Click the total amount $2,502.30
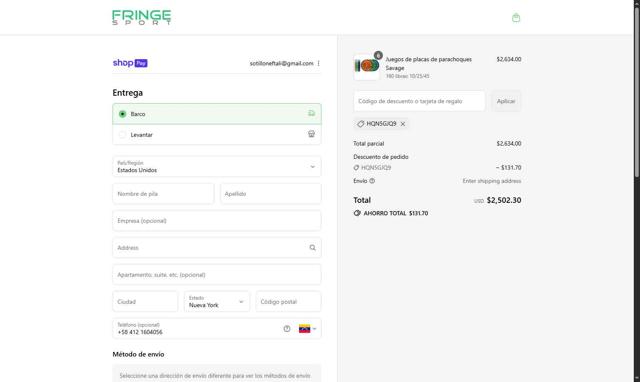 [504, 200]
